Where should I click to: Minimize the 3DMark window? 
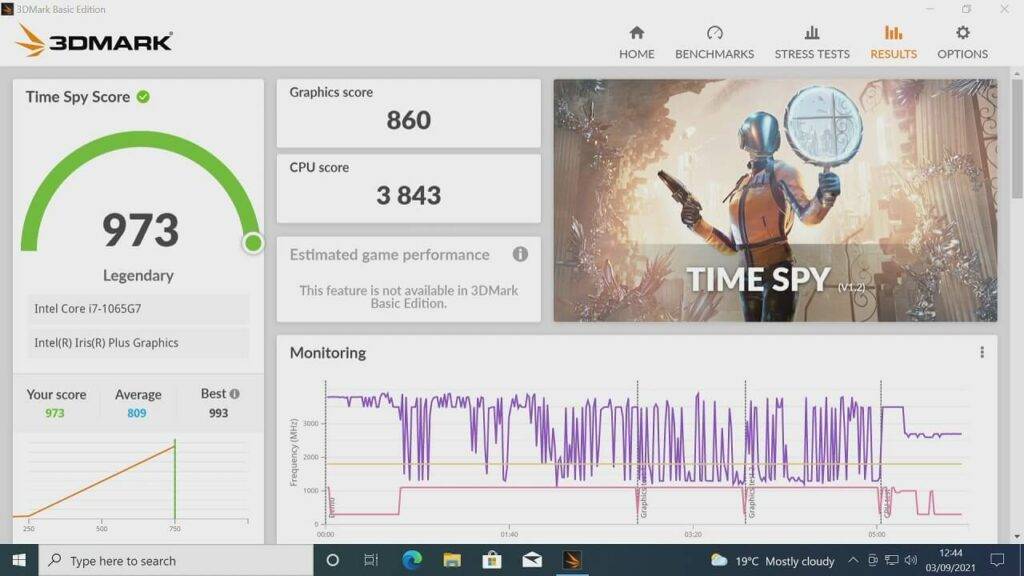click(930, 8)
